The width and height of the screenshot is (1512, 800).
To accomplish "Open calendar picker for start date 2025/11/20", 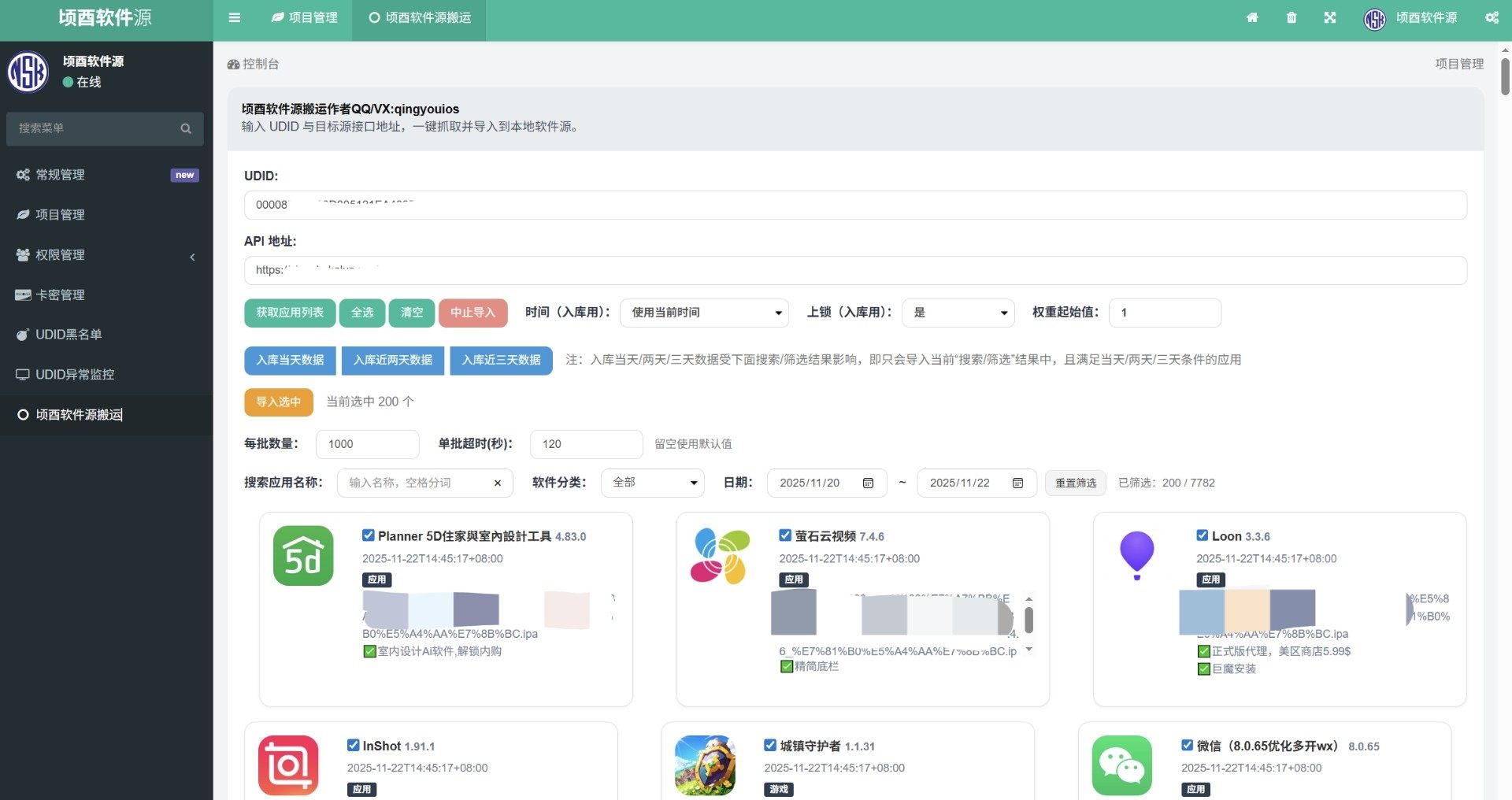I will (868, 483).
